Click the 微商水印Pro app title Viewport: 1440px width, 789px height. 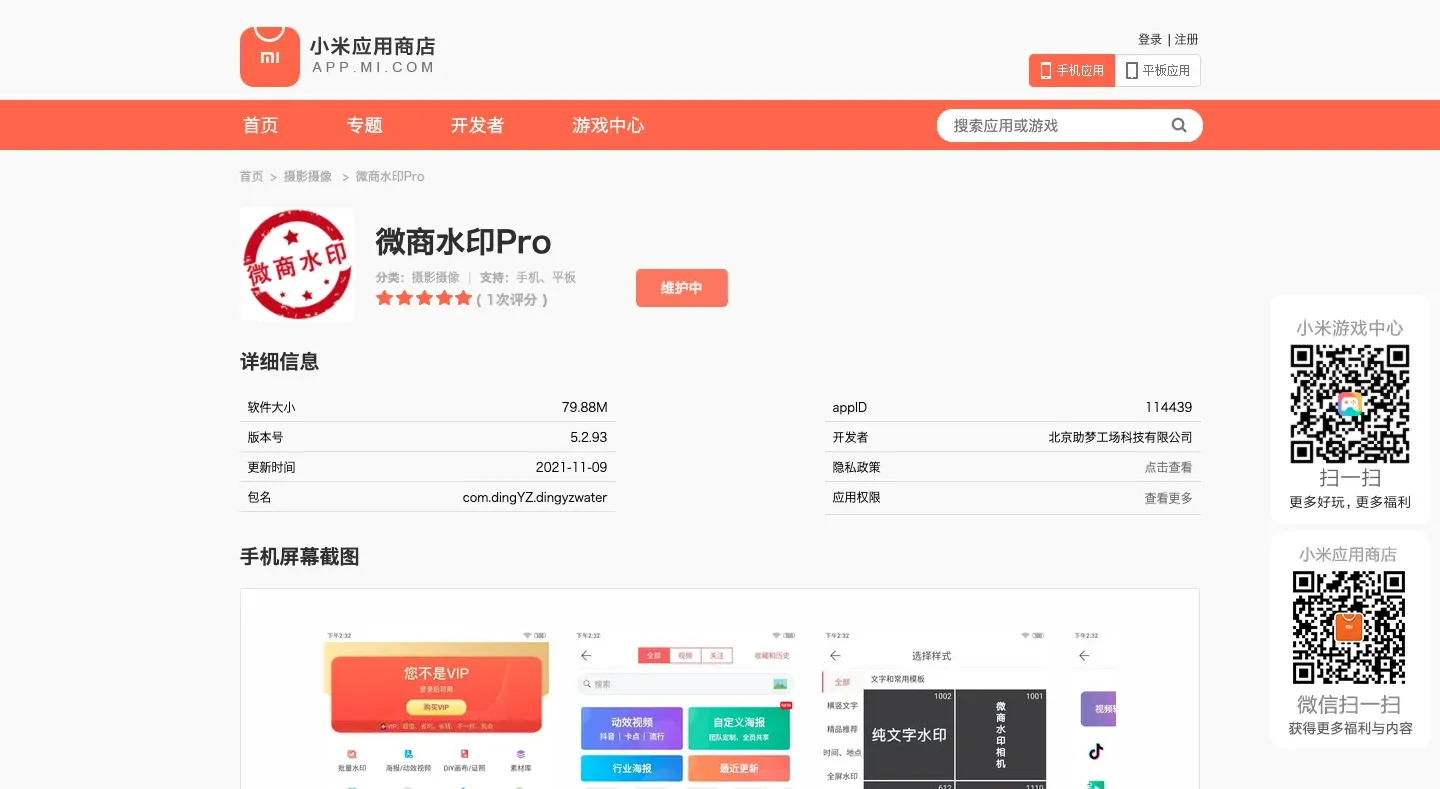click(463, 242)
